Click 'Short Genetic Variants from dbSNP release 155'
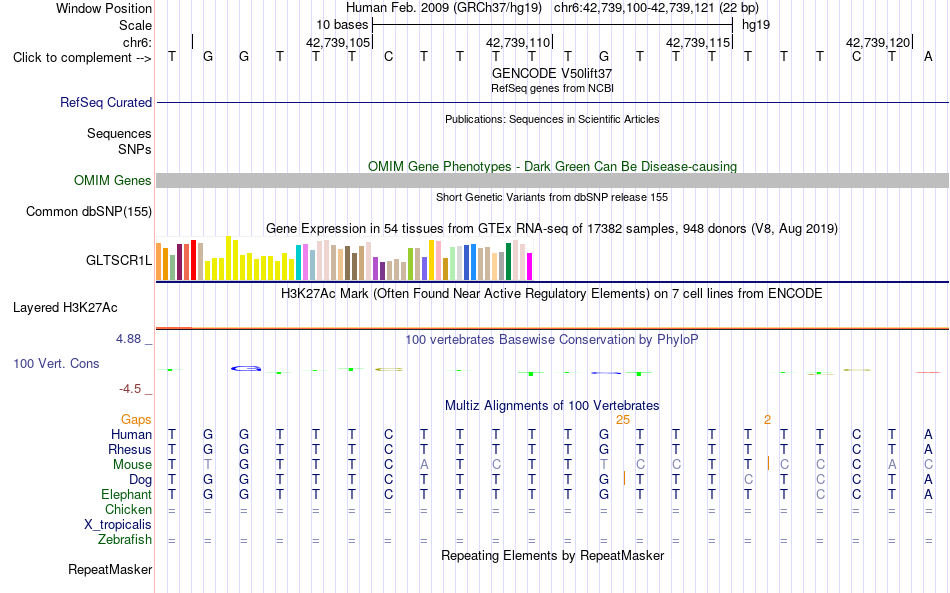950x593 pixels. [552, 197]
